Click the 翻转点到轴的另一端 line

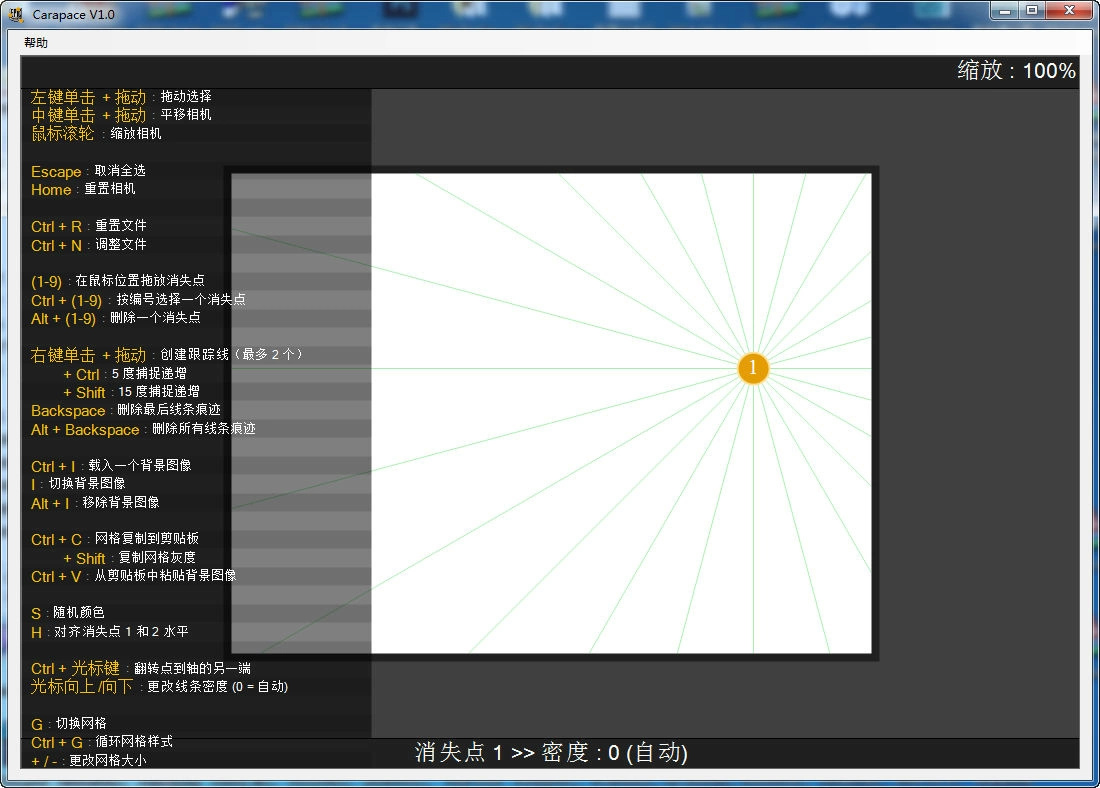coord(141,668)
